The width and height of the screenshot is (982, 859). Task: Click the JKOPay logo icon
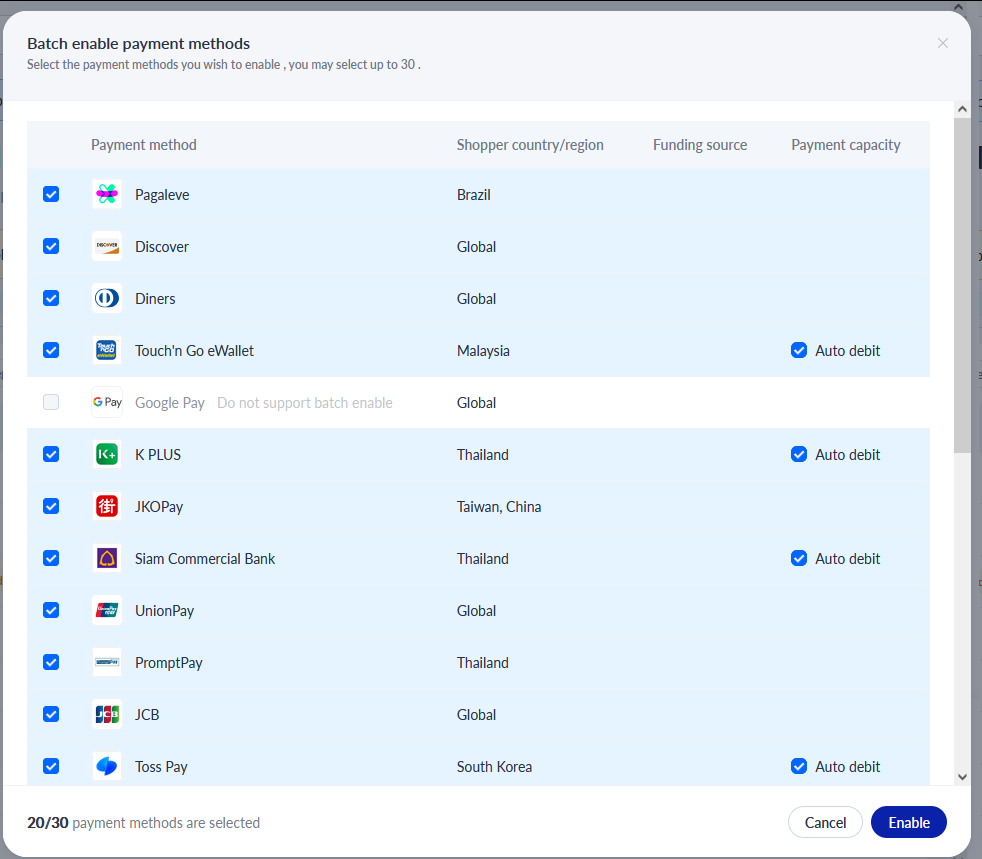pyautogui.click(x=107, y=507)
